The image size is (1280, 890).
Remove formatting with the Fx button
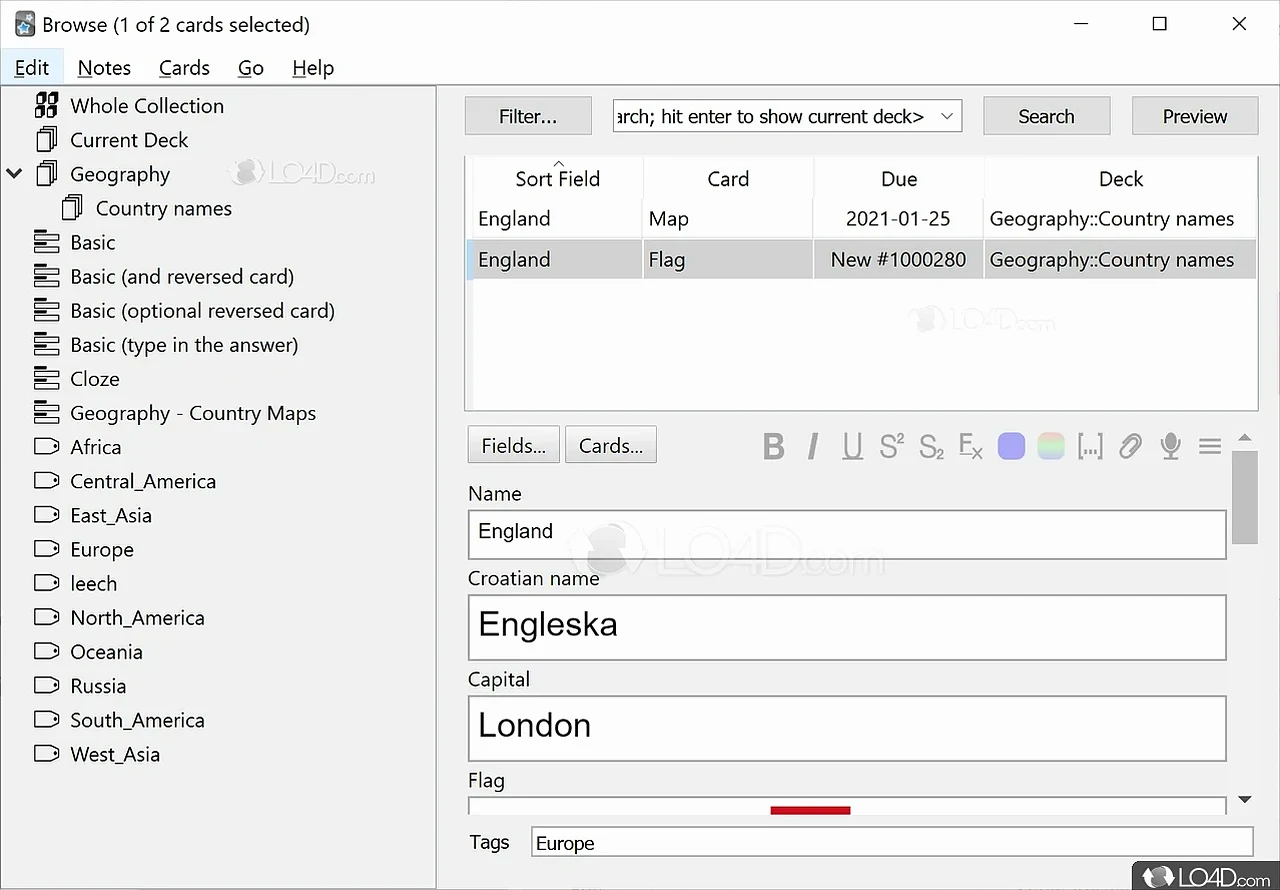971,446
